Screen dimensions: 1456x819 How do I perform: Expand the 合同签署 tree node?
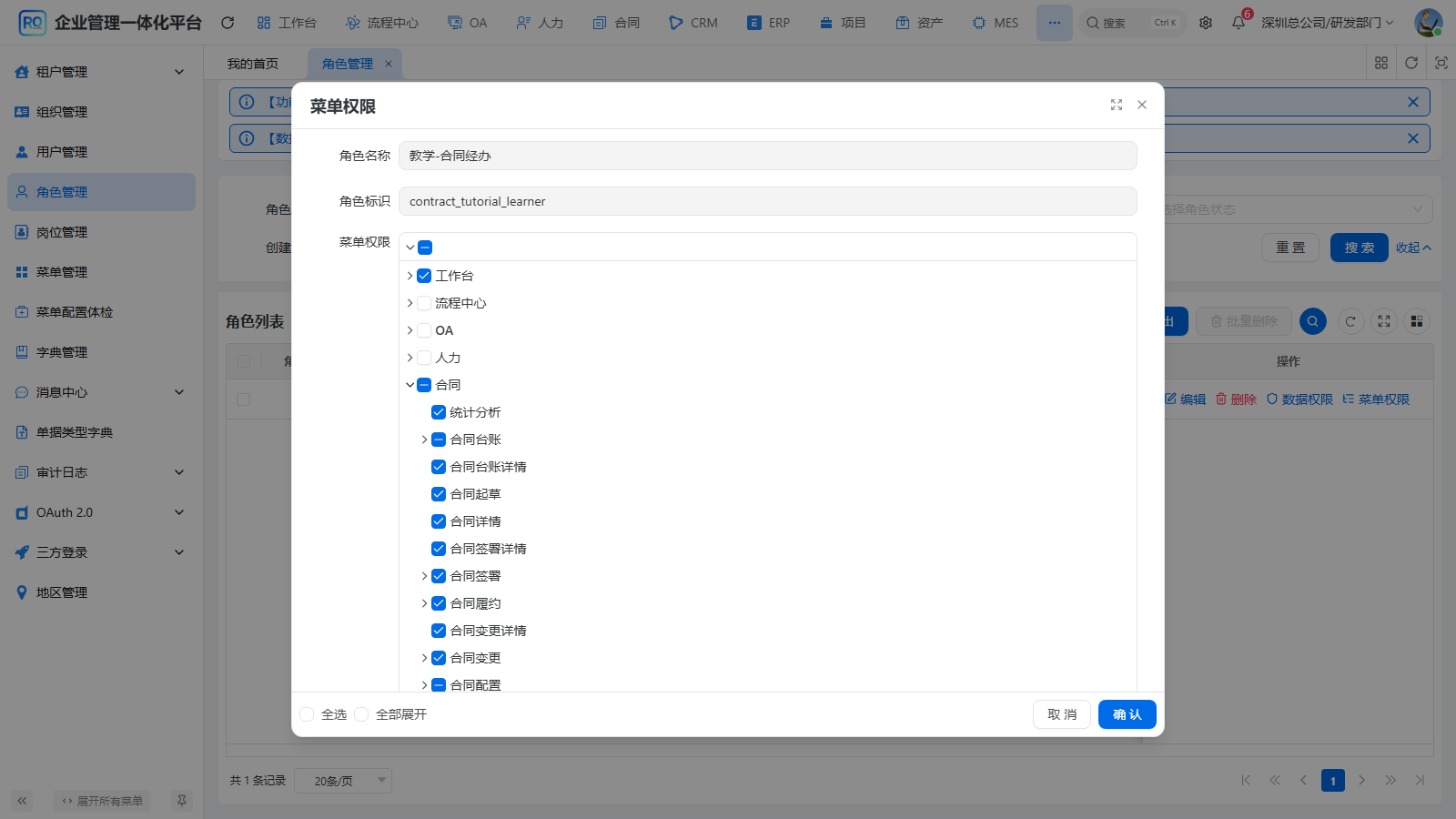pyautogui.click(x=424, y=576)
